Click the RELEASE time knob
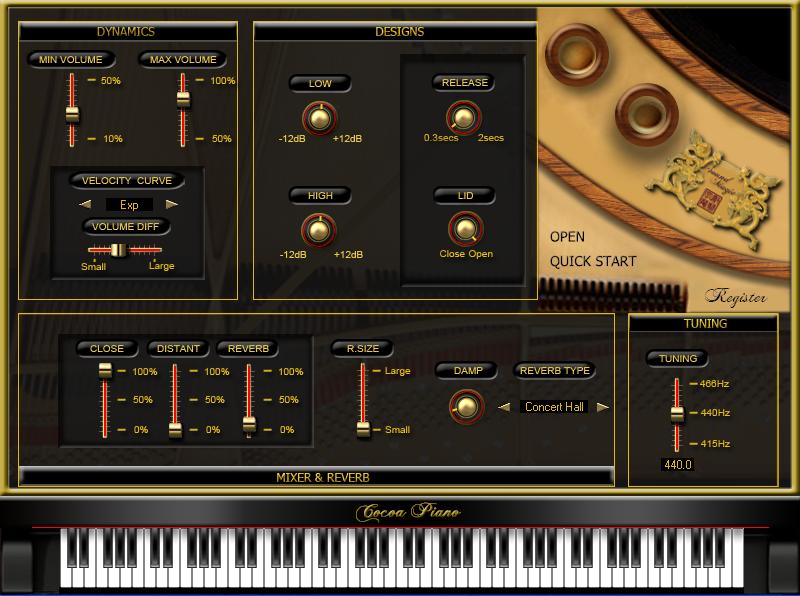 463,118
